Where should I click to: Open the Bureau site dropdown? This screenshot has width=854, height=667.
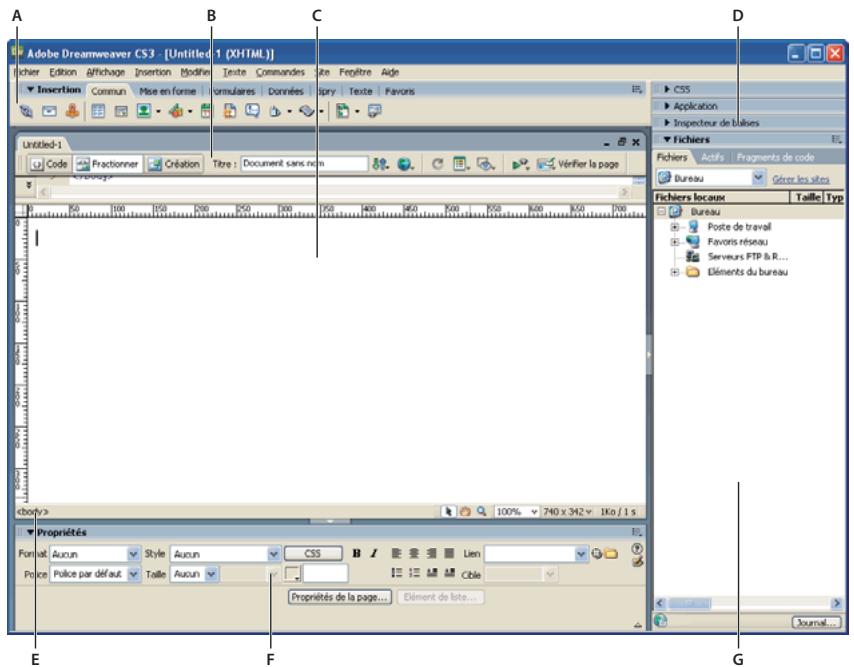[758, 178]
